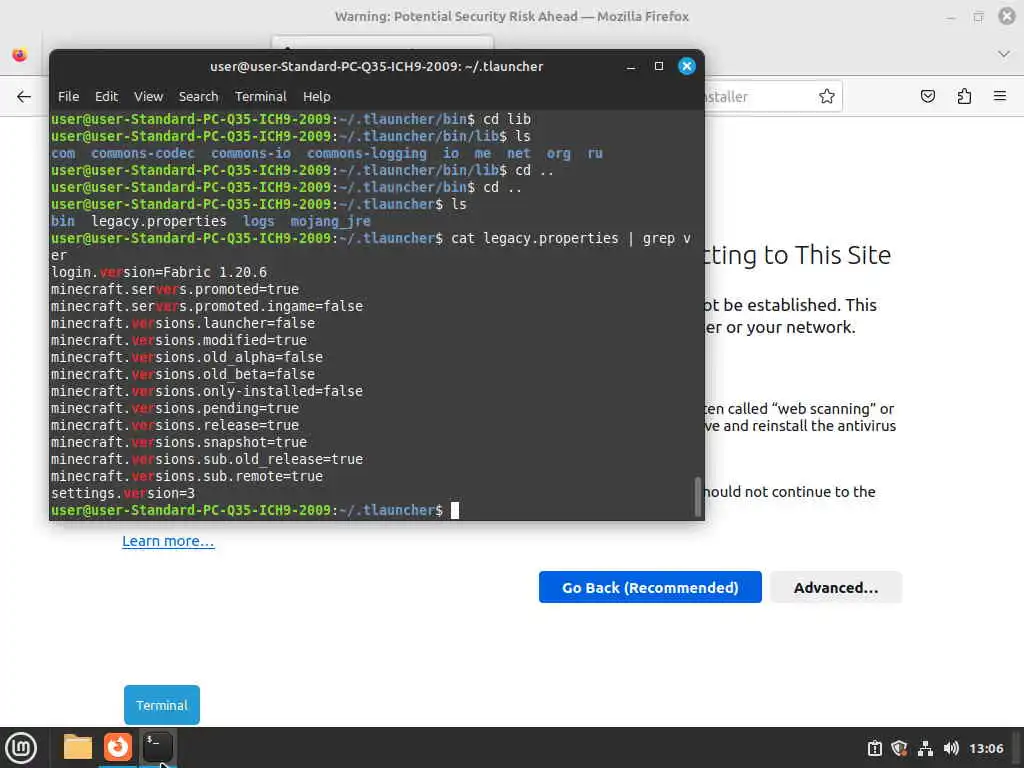Go back with Firefox back arrow
The height and width of the screenshot is (768, 1024).
point(24,97)
